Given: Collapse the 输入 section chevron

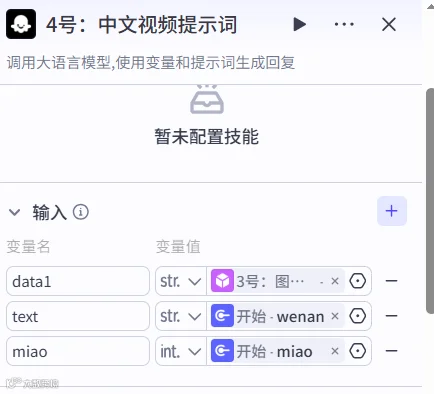Looking at the screenshot, I should pos(15,212).
